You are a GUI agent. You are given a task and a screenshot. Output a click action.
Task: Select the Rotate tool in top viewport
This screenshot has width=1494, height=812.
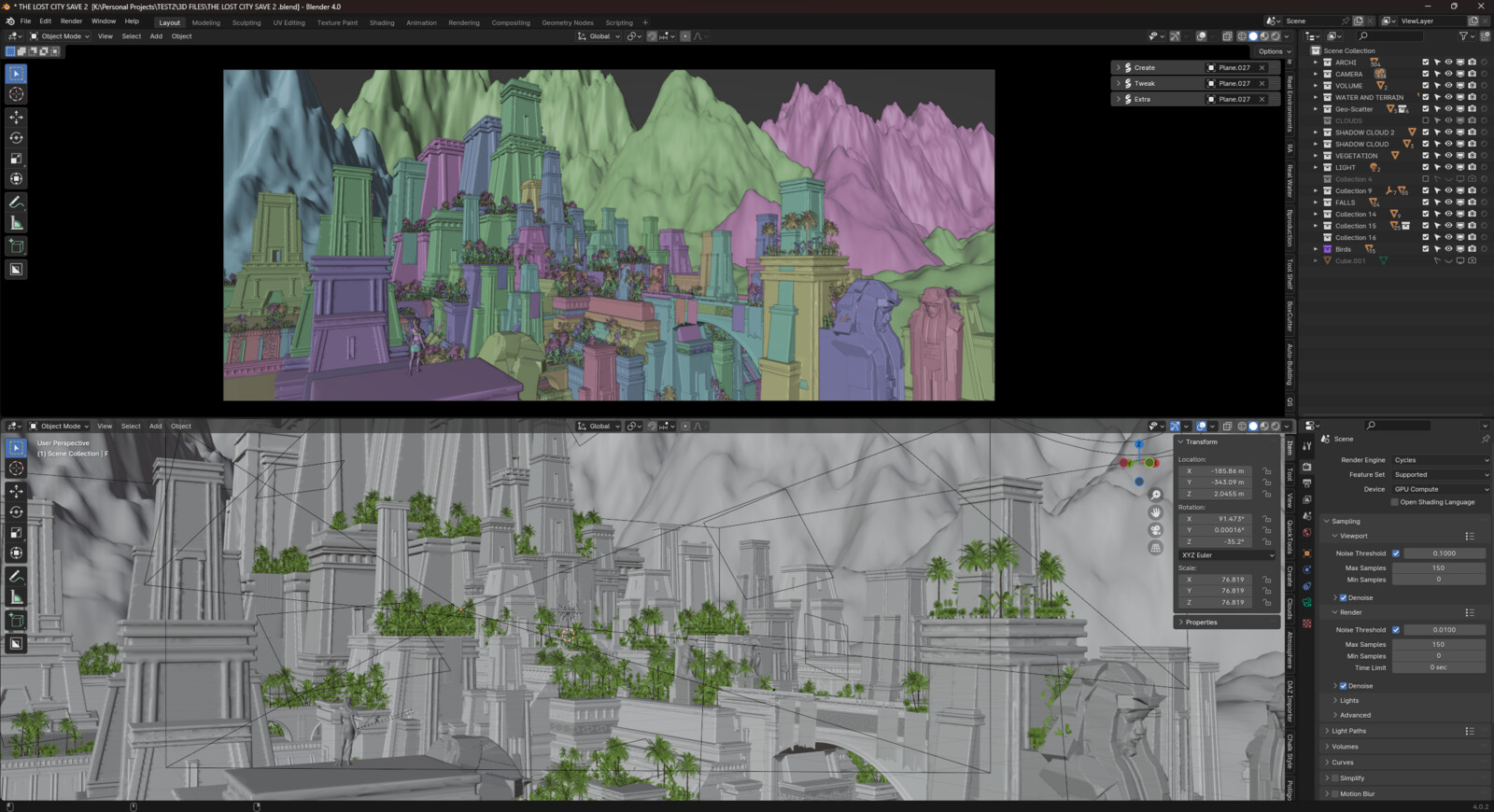16,137
